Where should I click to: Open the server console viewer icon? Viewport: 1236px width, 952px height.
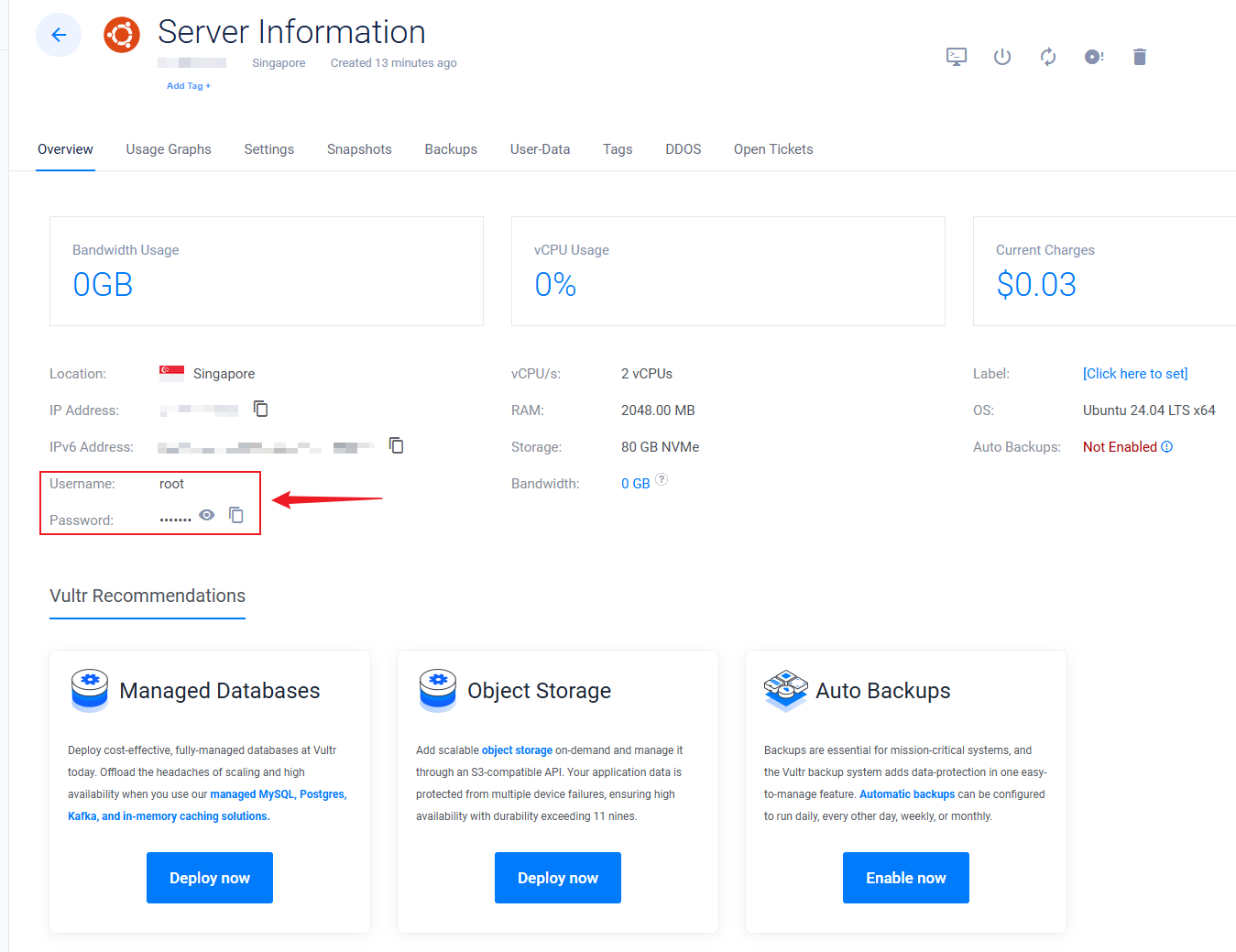[x=956, y=57]
